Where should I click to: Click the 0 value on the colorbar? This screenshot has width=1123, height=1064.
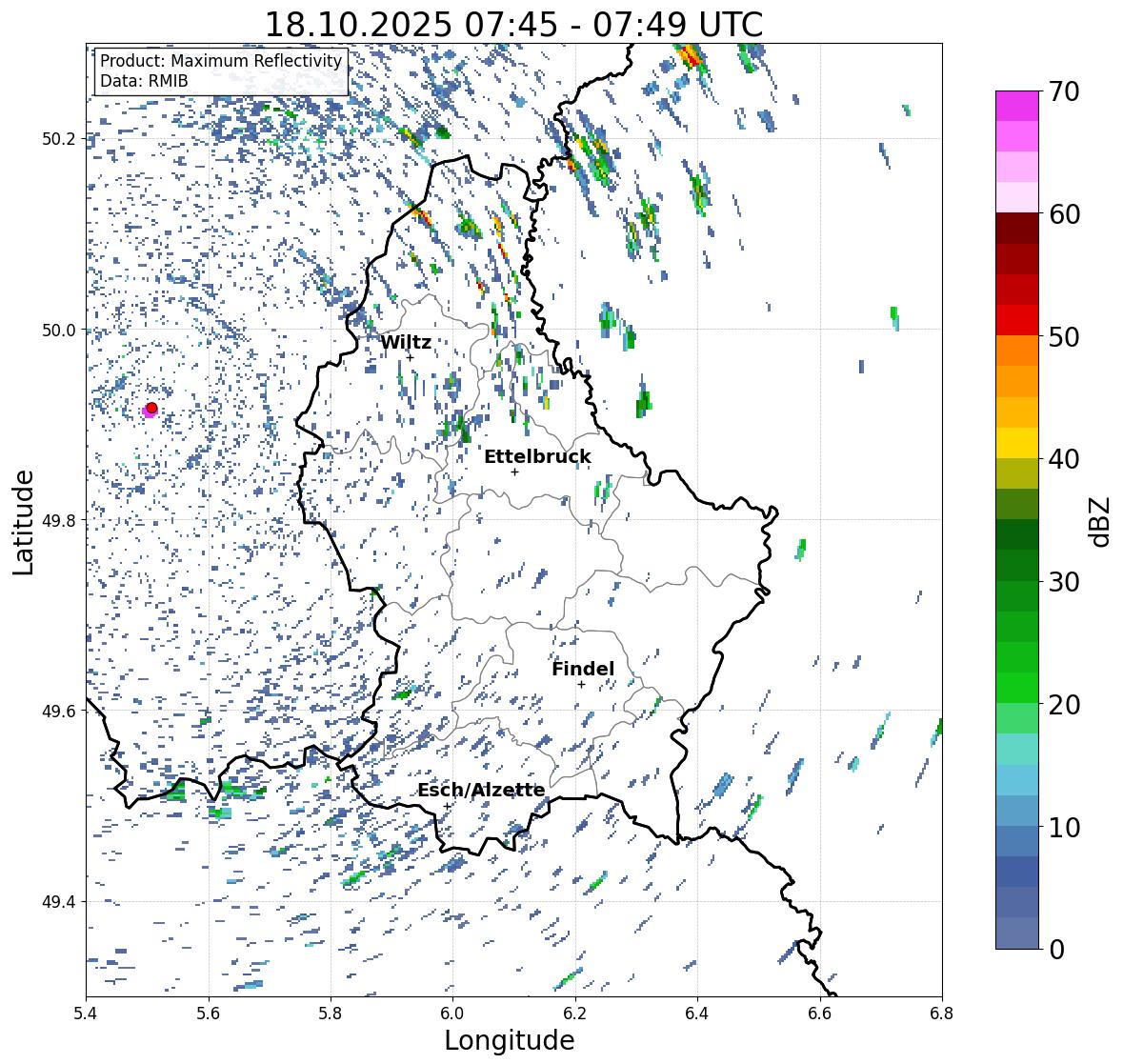[x=1056, y=950]
